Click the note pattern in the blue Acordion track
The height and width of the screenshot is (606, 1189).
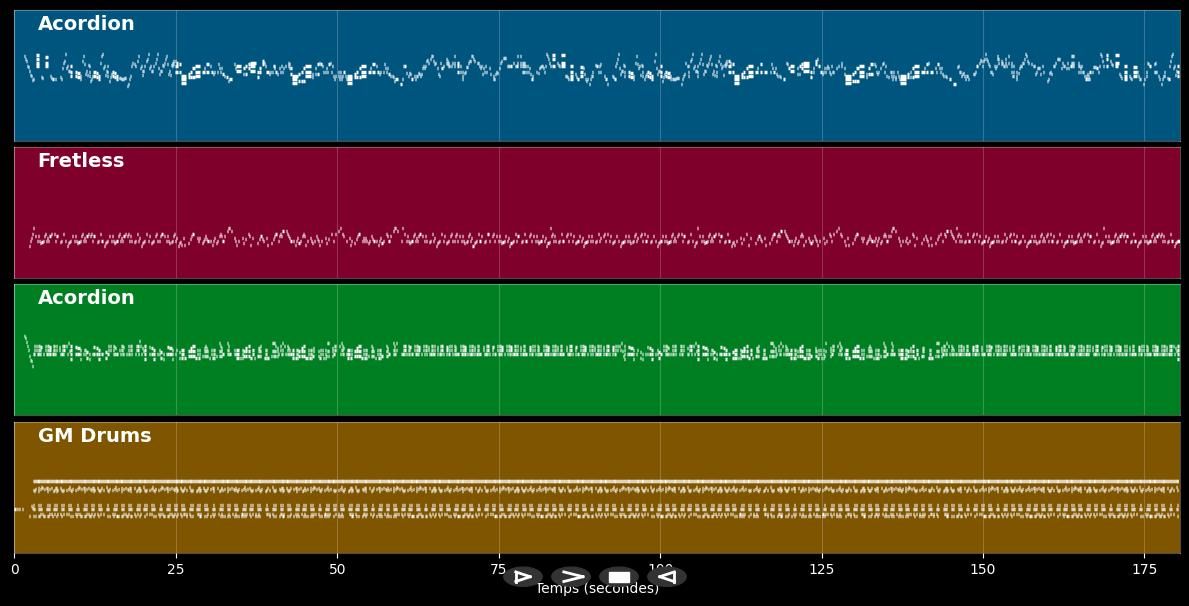pyautogui.click(x=600, y=70)
